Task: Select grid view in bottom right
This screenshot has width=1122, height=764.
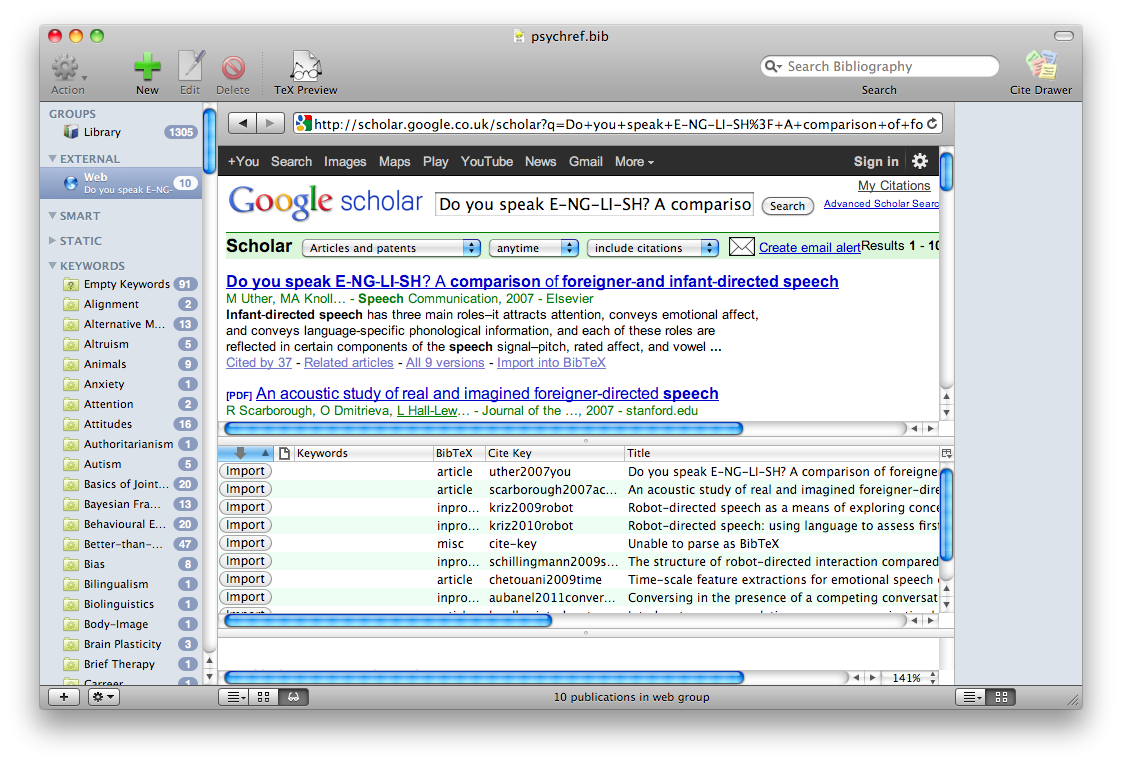Action: pos(1001,697)
